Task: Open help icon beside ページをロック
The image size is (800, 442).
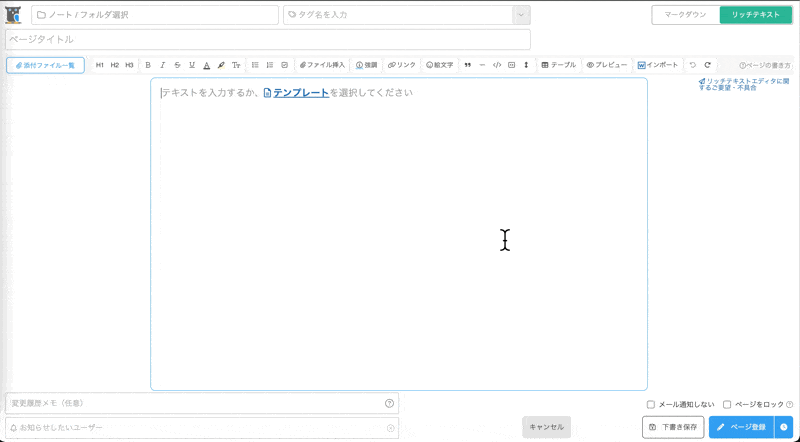Action: pyautogui.click(x=789, y=405)
